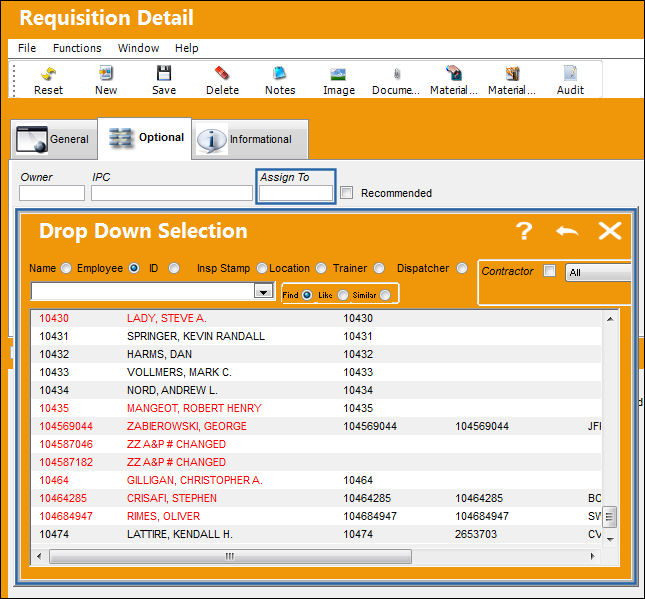645x599 pixels.
Task: Switch to the Optional tab
Action: 145,138
